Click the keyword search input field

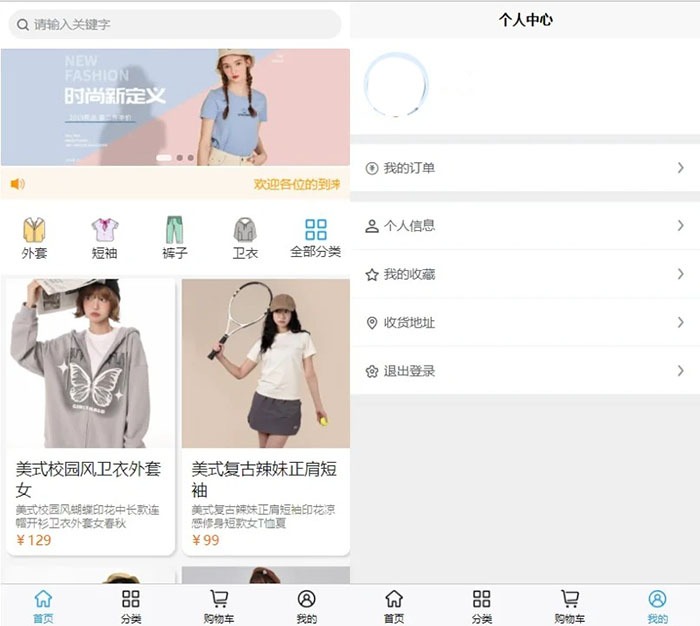point(180,24)
